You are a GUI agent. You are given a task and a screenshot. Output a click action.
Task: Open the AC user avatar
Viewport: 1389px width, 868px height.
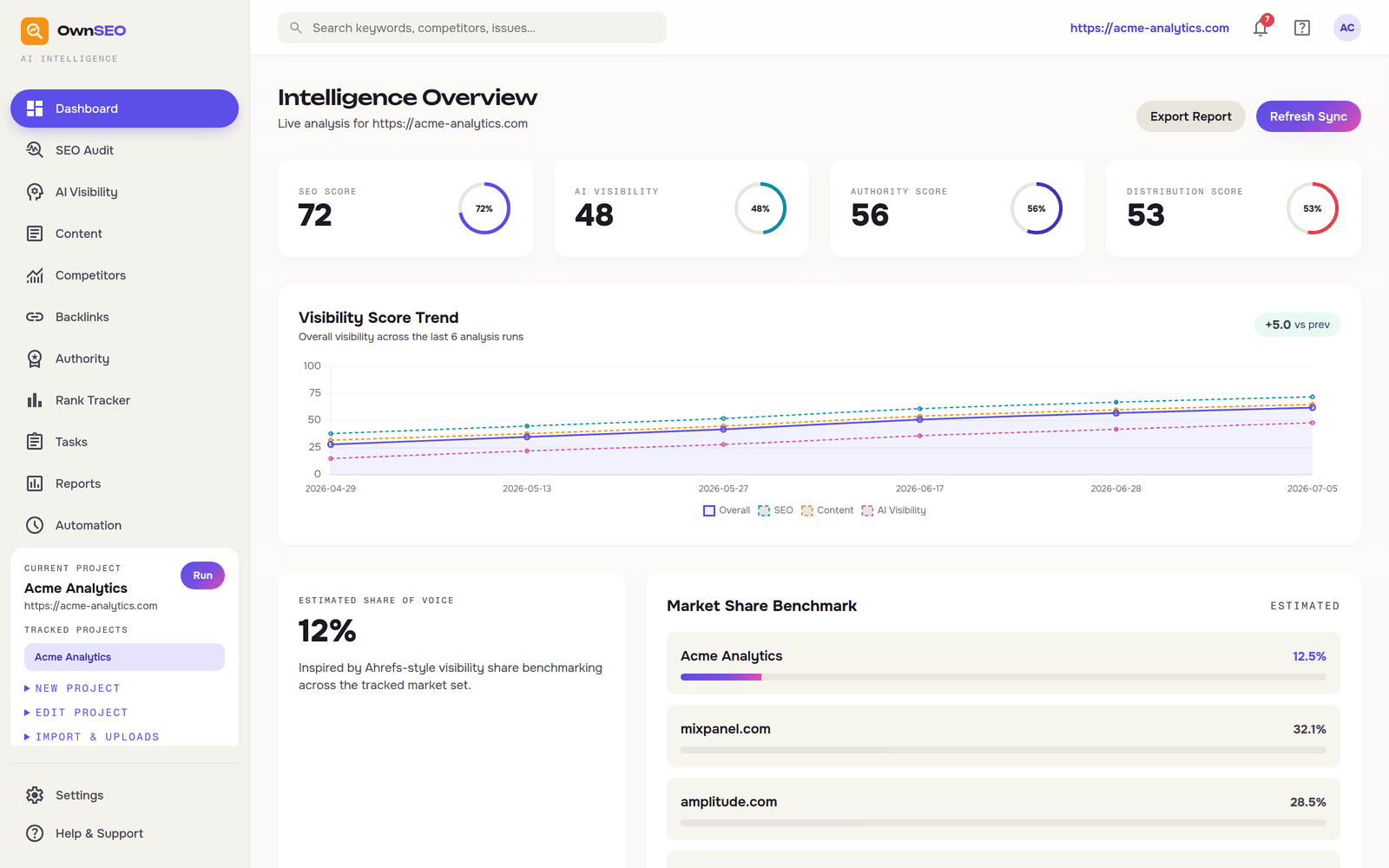click(x=1347, y=28)
